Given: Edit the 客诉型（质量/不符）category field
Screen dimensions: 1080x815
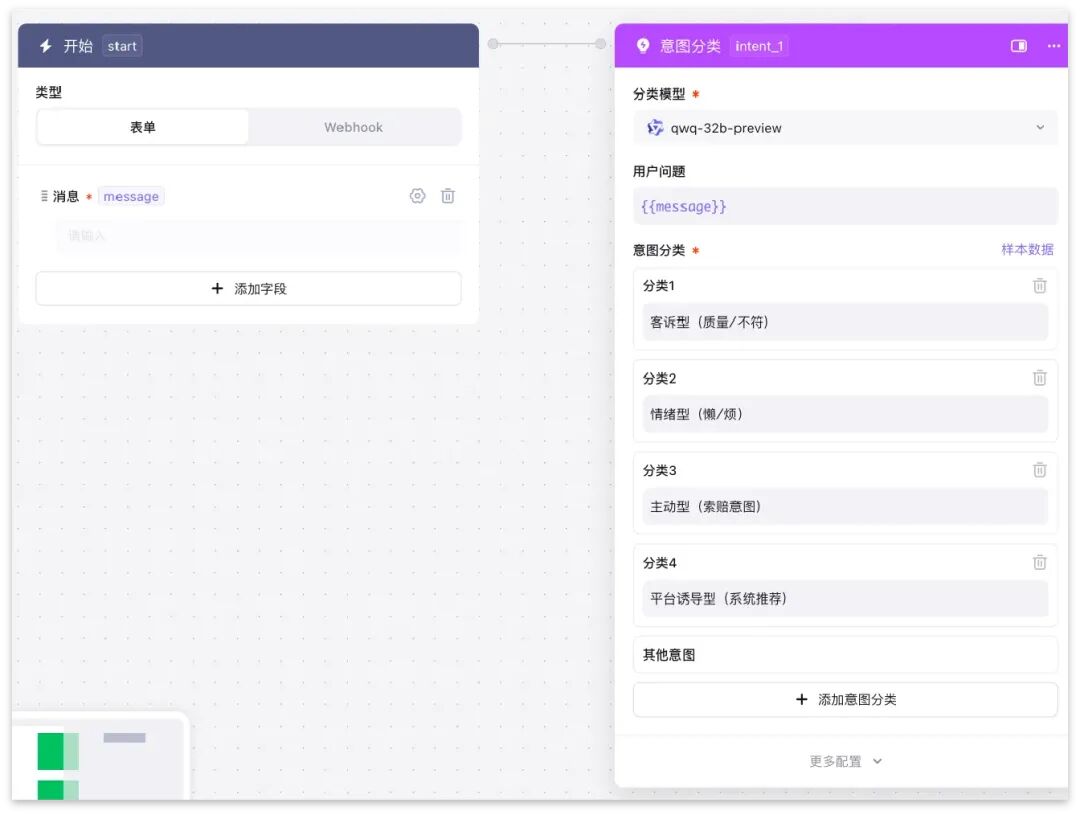Looking at the screenshot, I should click(845, 322).
